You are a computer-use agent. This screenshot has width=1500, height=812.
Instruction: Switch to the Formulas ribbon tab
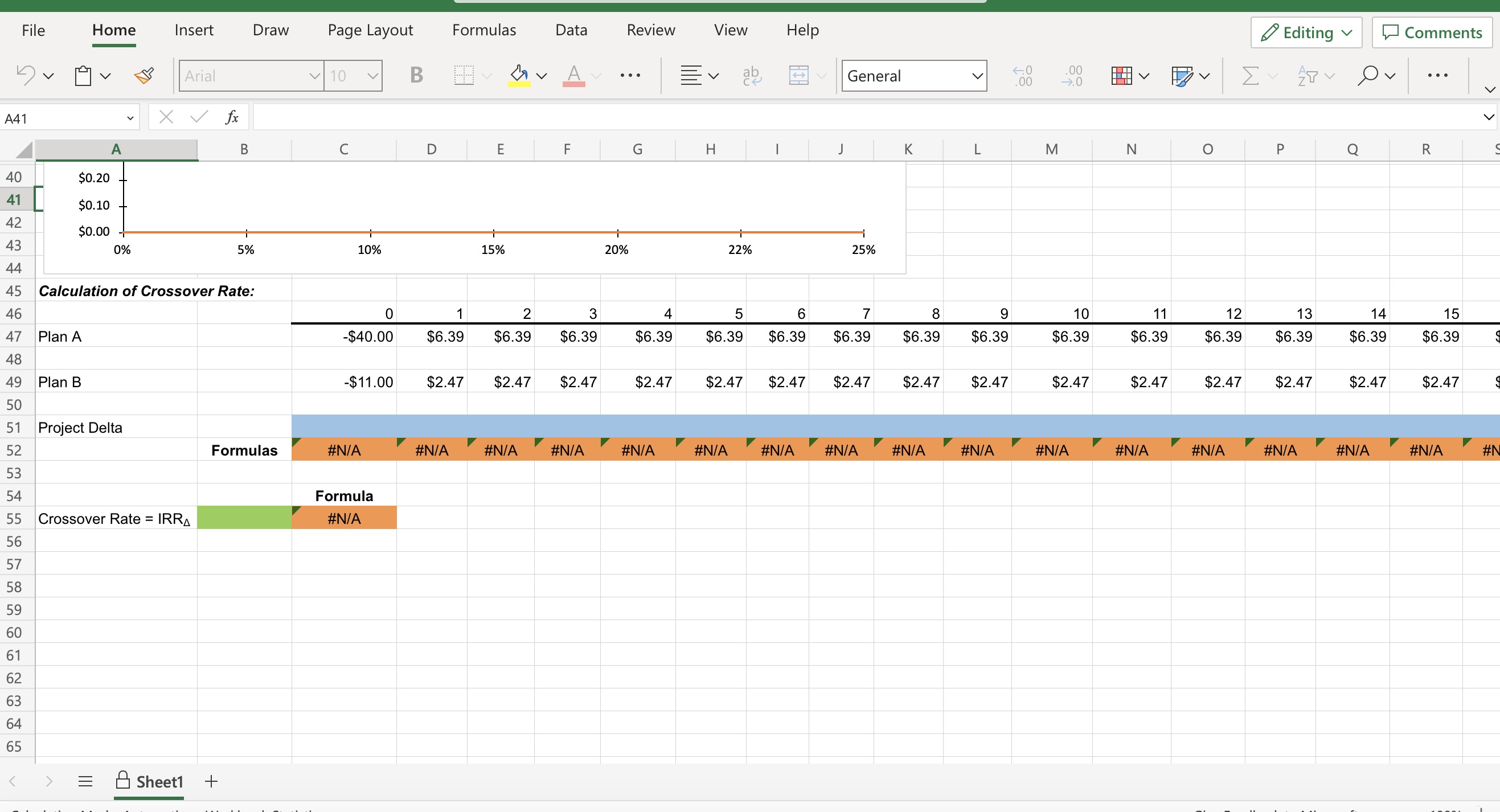click(483, 30)
